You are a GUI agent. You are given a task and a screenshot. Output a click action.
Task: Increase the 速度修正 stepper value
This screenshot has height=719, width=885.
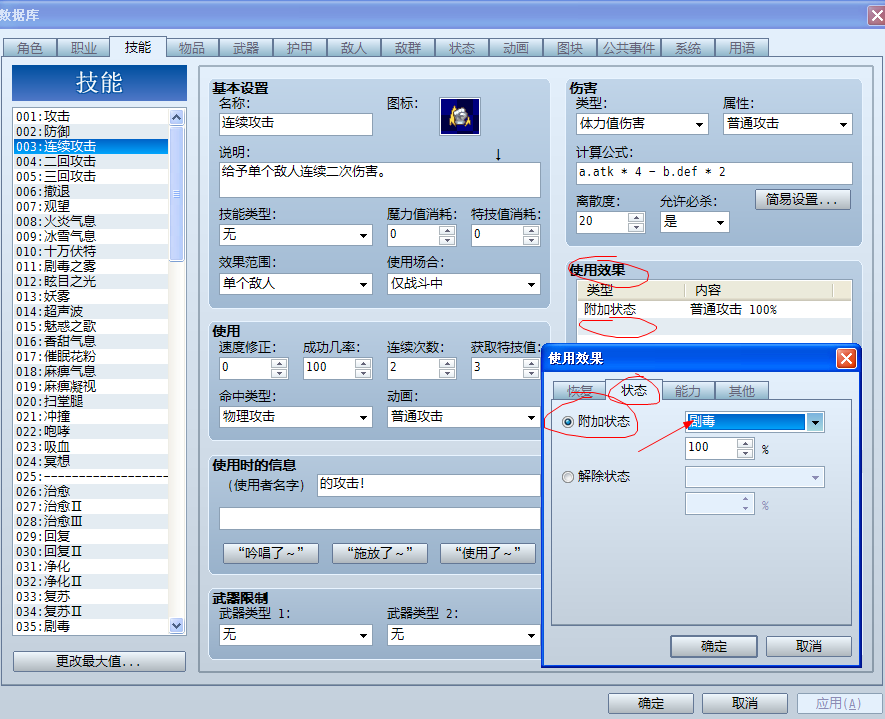click(279, 363)
